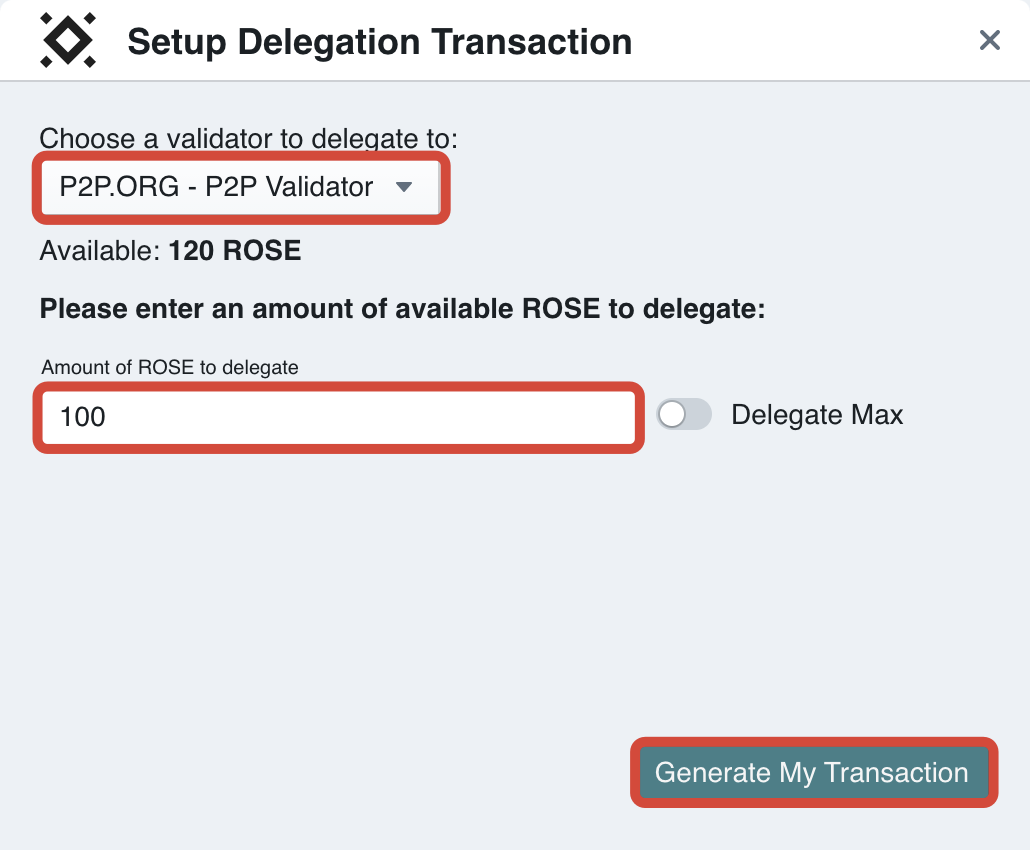Click the Delegate Max label text
This screenshot has height=850, width=1030.
817,415
